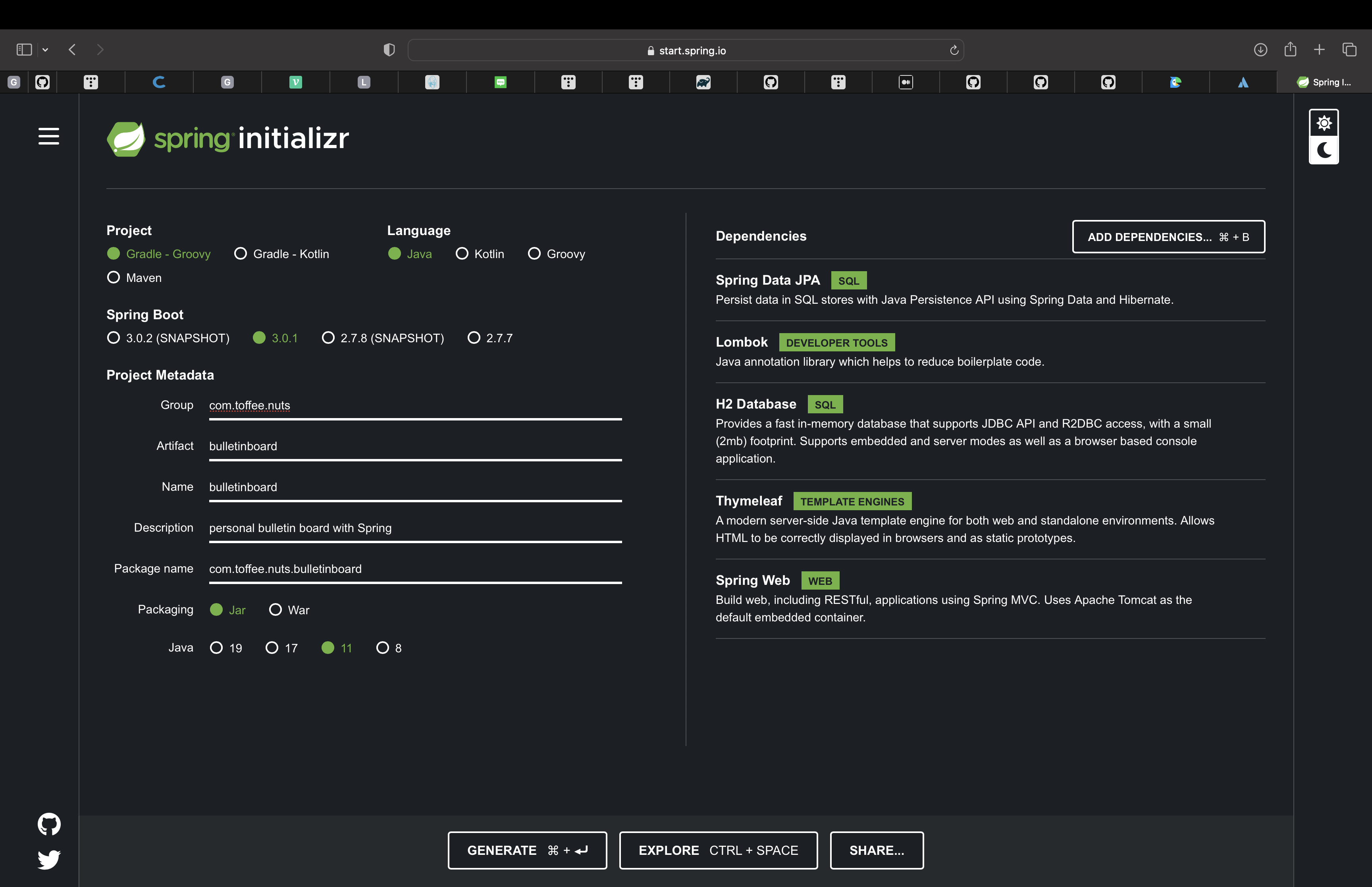
Task: Edit the Artifact field bulletinboard
Action: (415, 446)
